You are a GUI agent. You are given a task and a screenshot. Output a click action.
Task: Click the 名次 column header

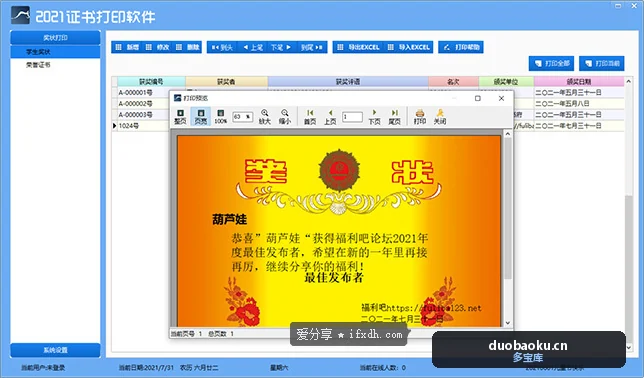point(453,81)
